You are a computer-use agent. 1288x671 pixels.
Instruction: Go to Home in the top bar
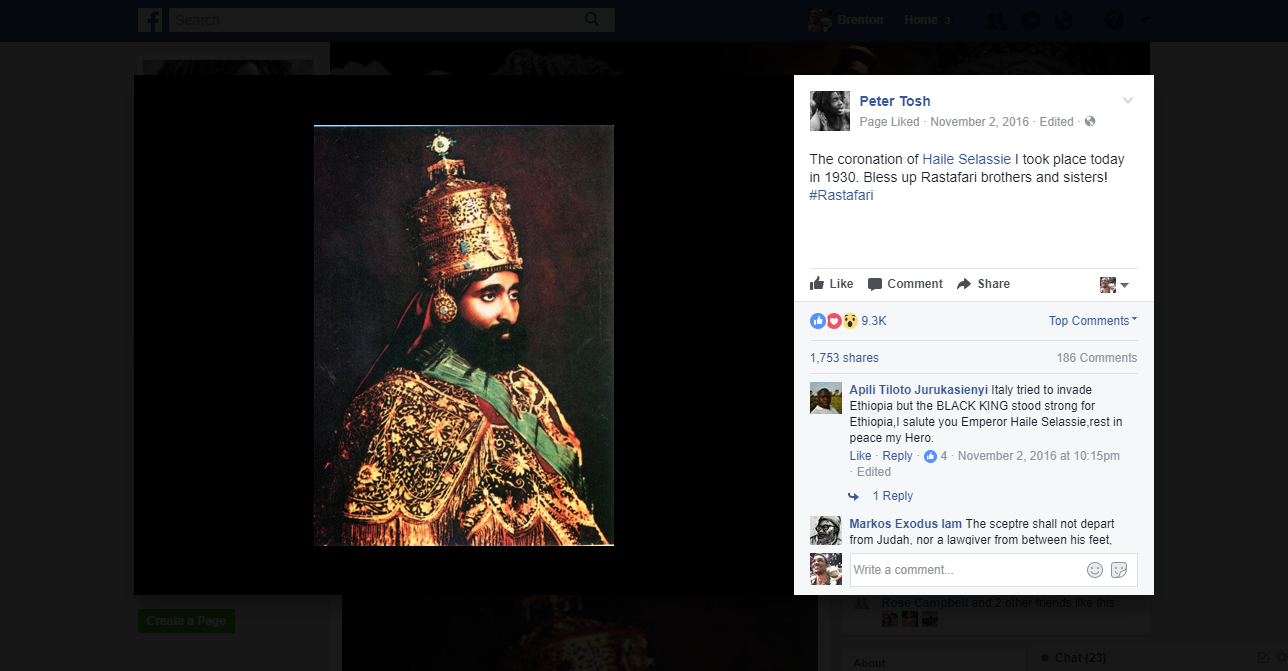coord(921,20)
